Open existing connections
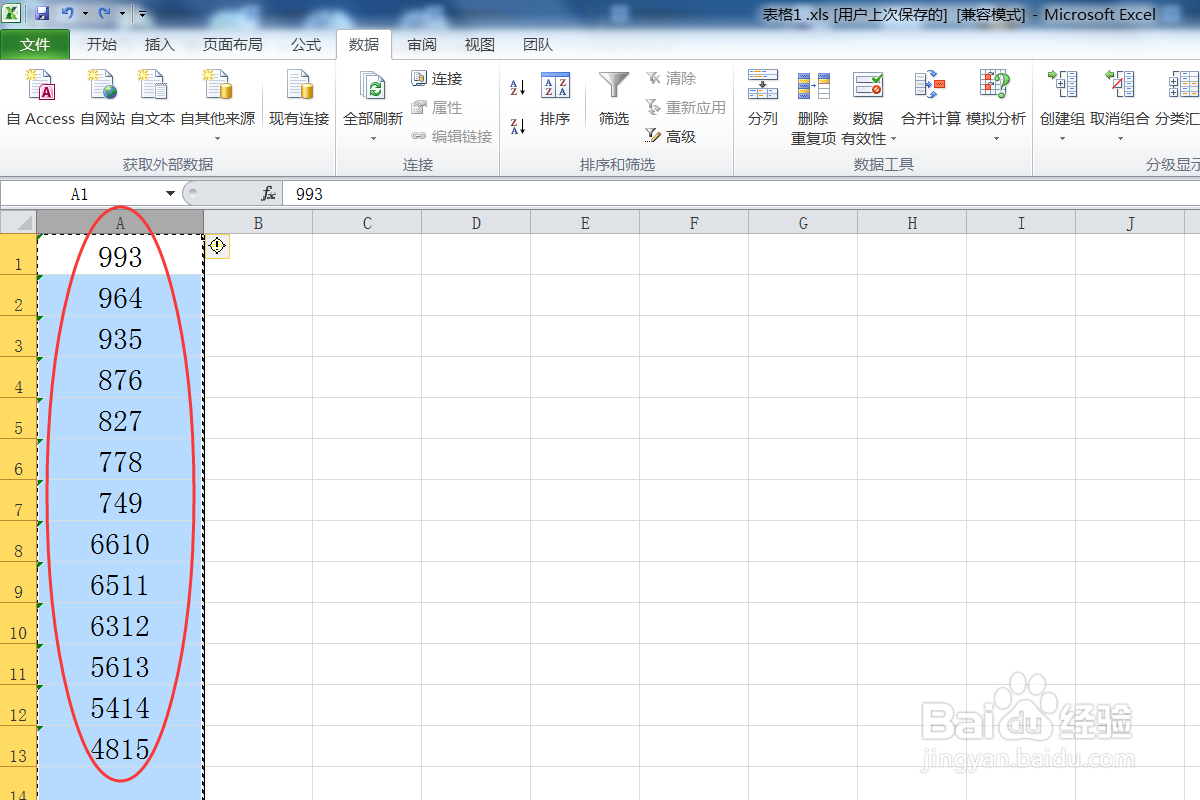This screenshot has height=800, width=1200. point(299,97)
